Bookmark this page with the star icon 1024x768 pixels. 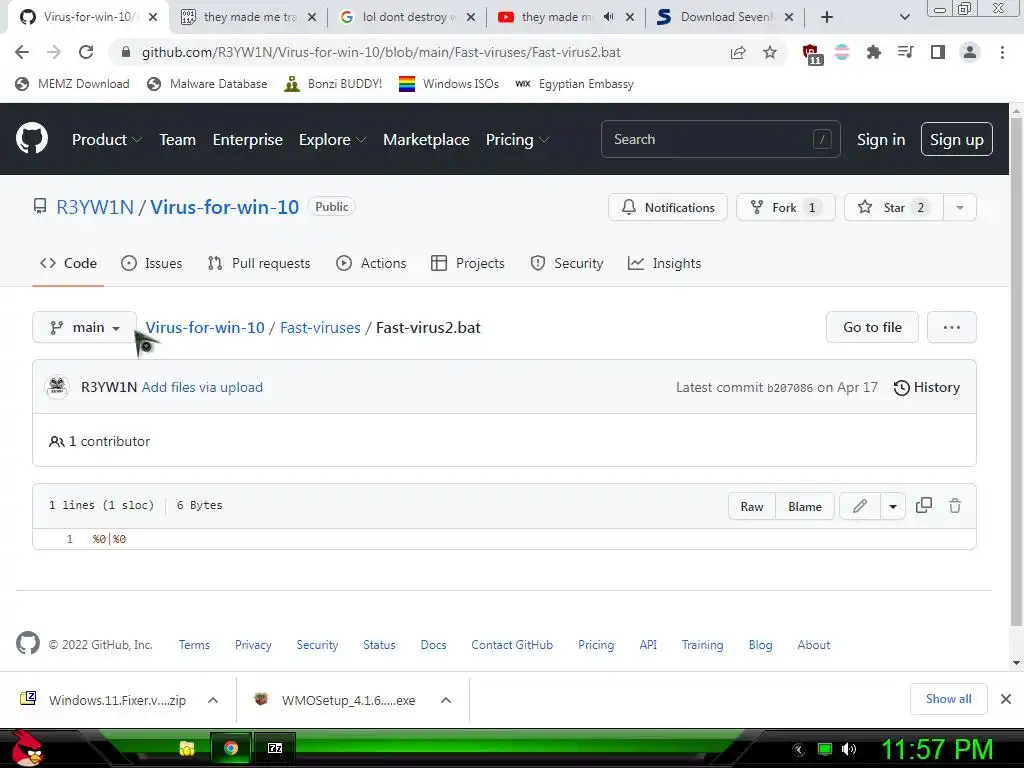click(x=770, y=52)
